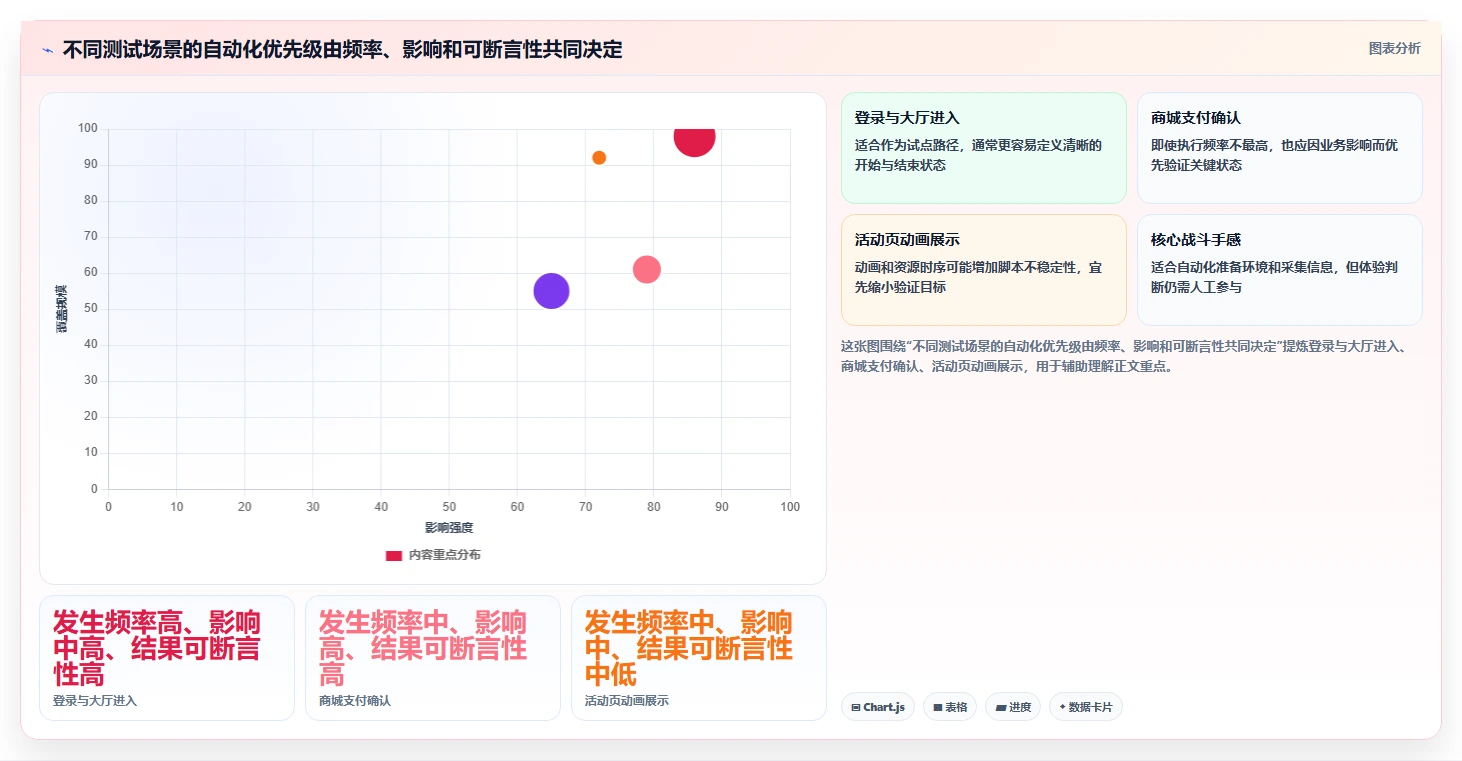Click the 图表分析 label in header
This screenshot has height=761, width=1462.
coord(1394,48)
